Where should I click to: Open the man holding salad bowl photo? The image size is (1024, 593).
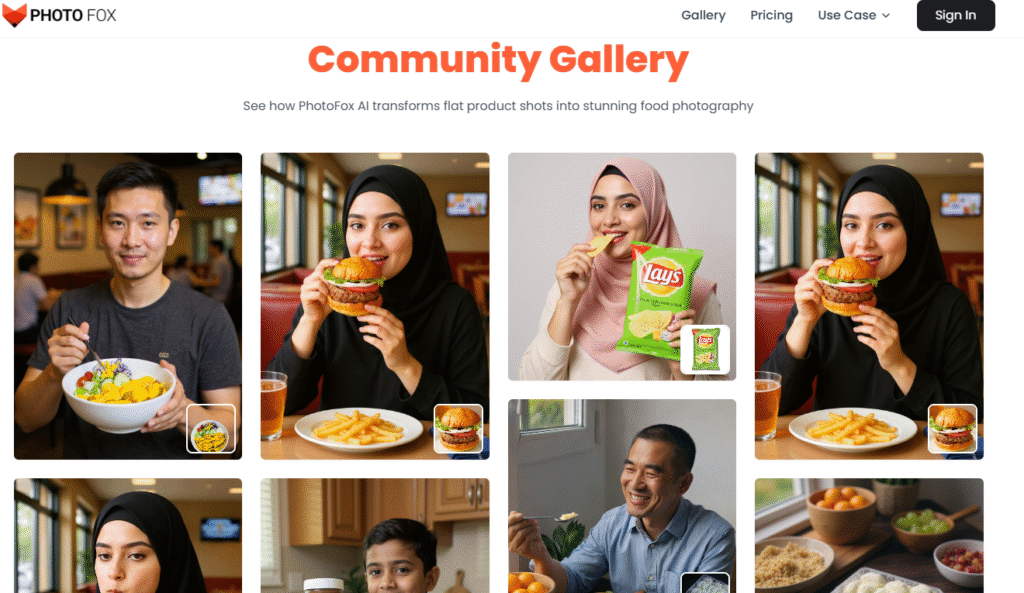[128, 306]
